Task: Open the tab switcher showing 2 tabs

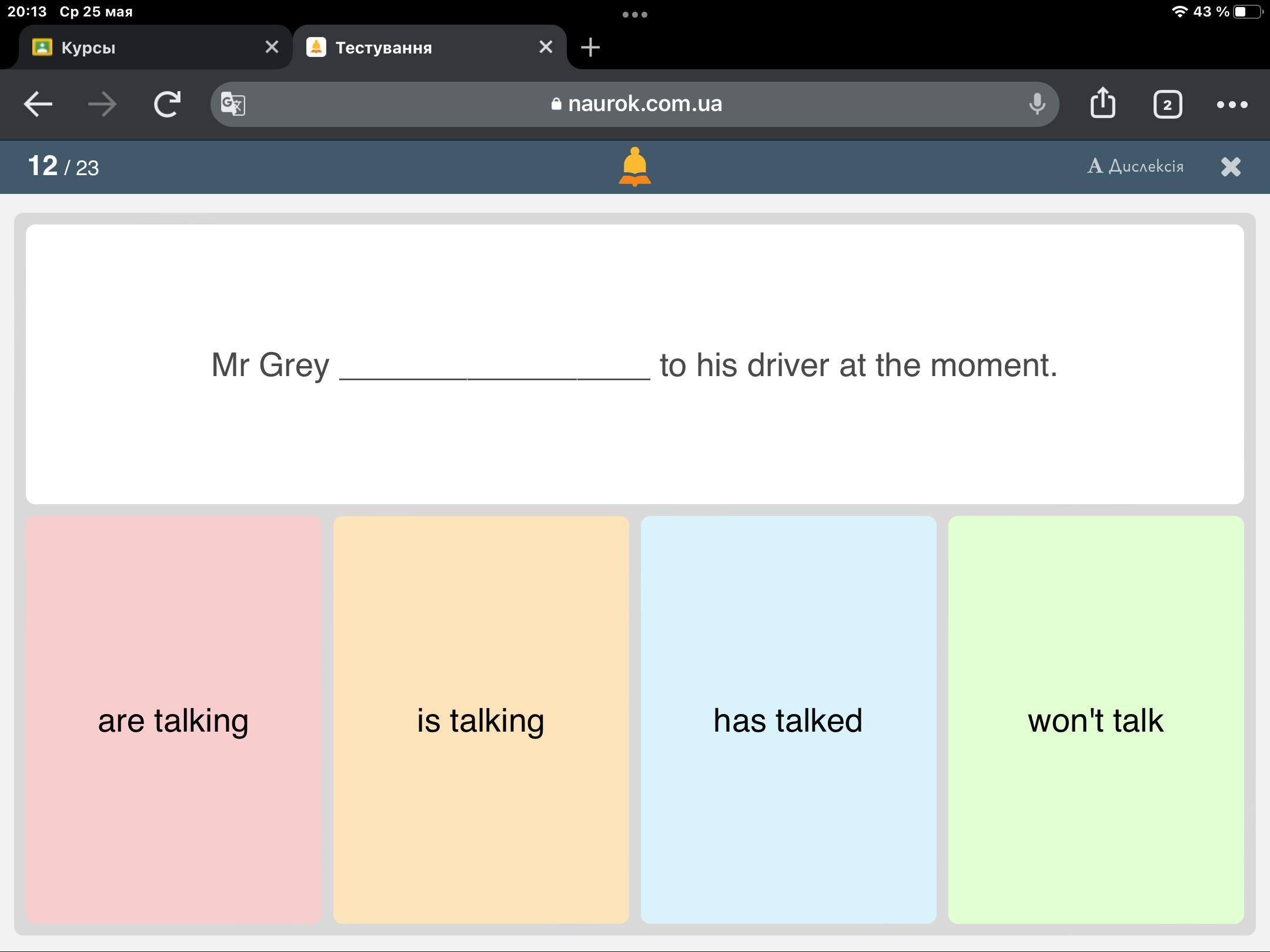Action: coord(1167,105)
